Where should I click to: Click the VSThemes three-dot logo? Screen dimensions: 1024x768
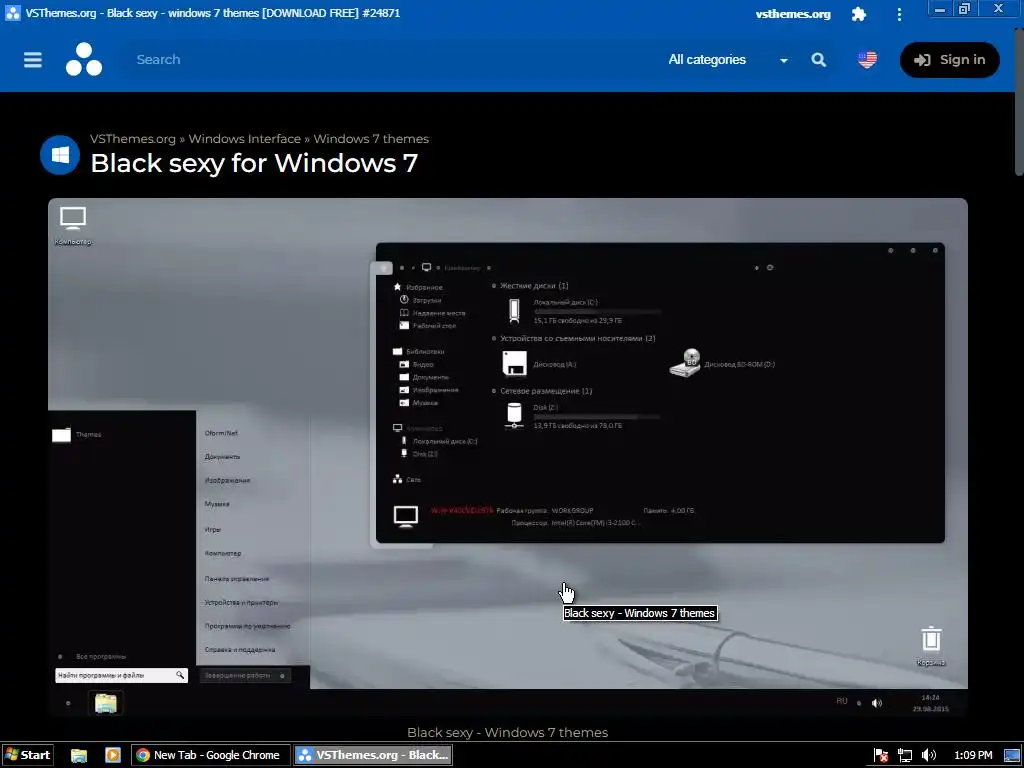click(x=84, y=59)
